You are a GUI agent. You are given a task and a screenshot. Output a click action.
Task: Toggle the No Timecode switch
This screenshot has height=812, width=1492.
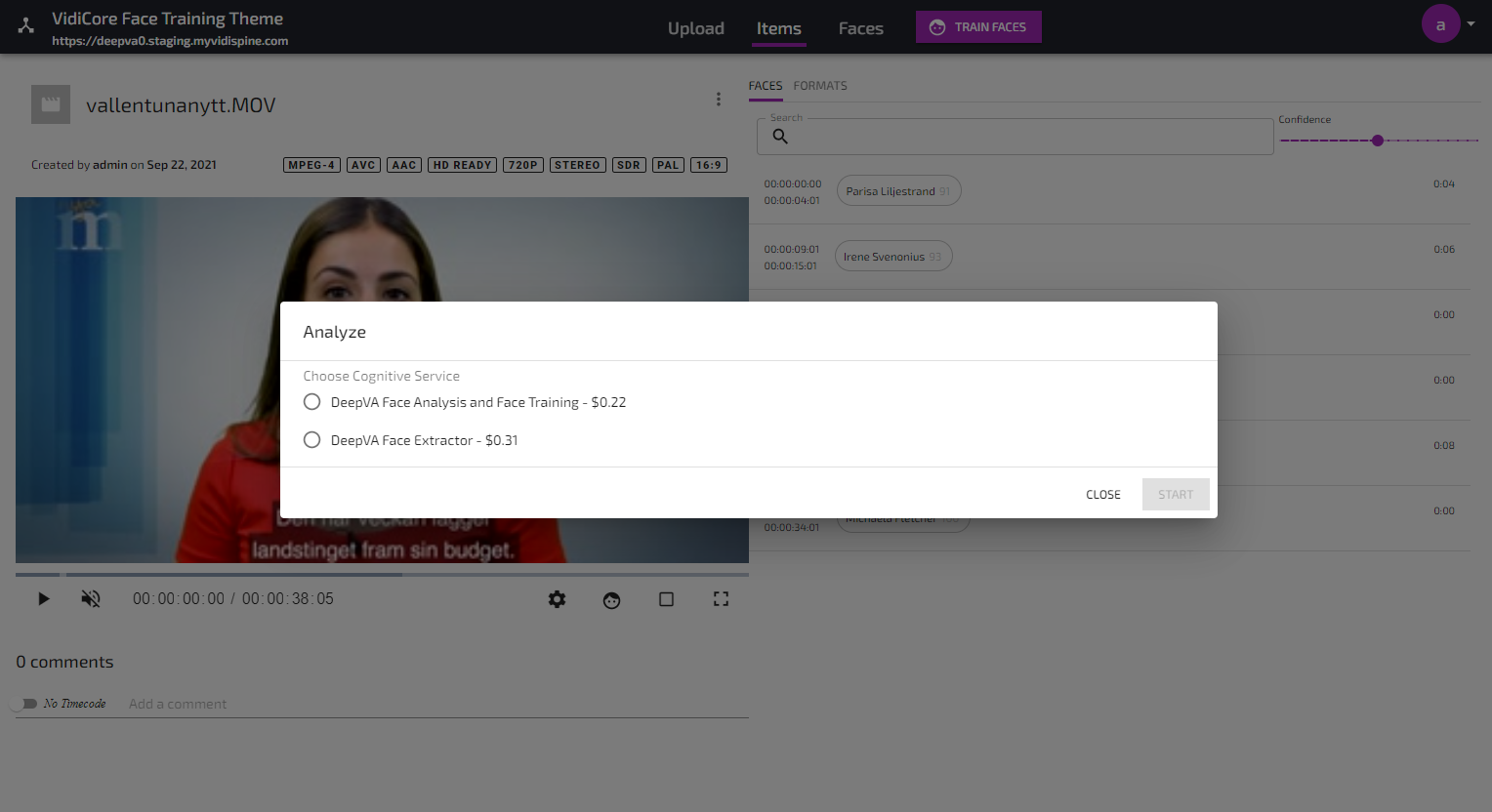[24, 704]
